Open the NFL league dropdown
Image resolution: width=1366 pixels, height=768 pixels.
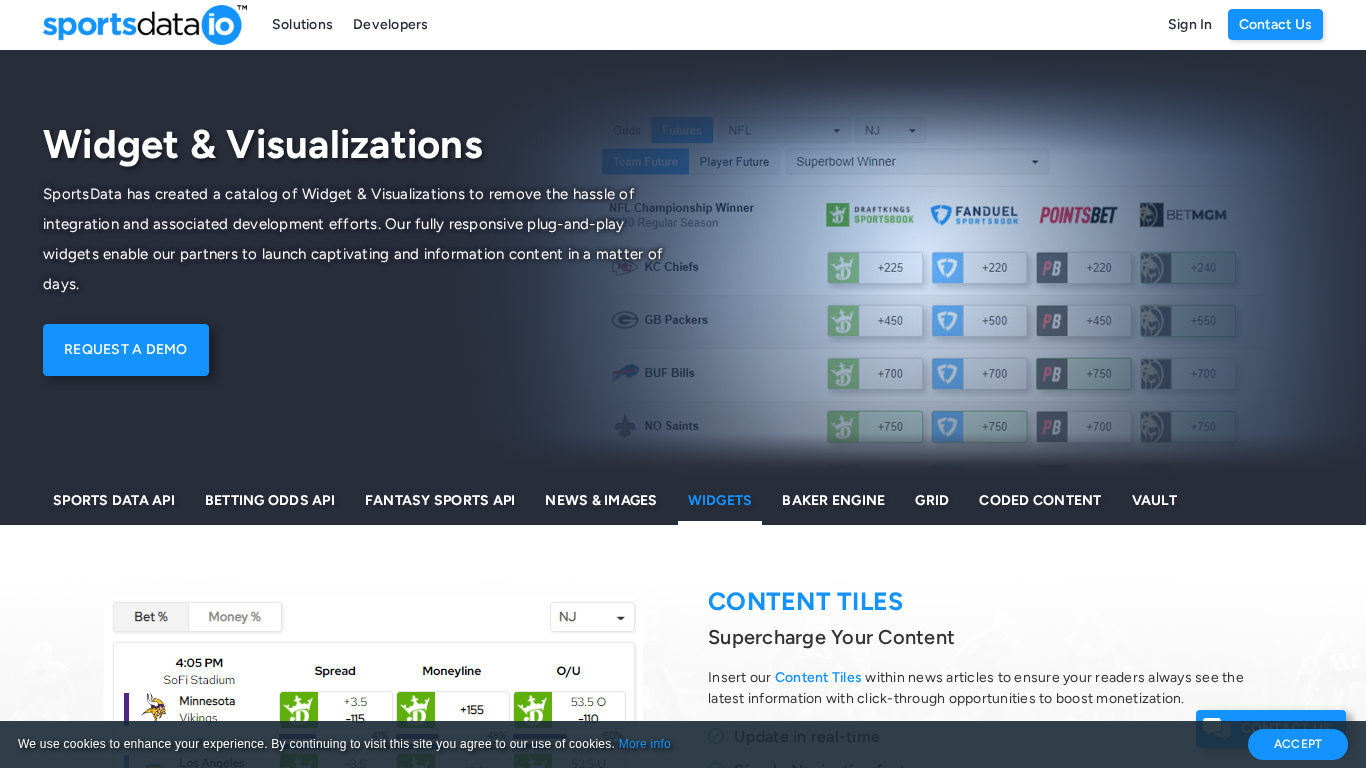(x=785, y=130)
